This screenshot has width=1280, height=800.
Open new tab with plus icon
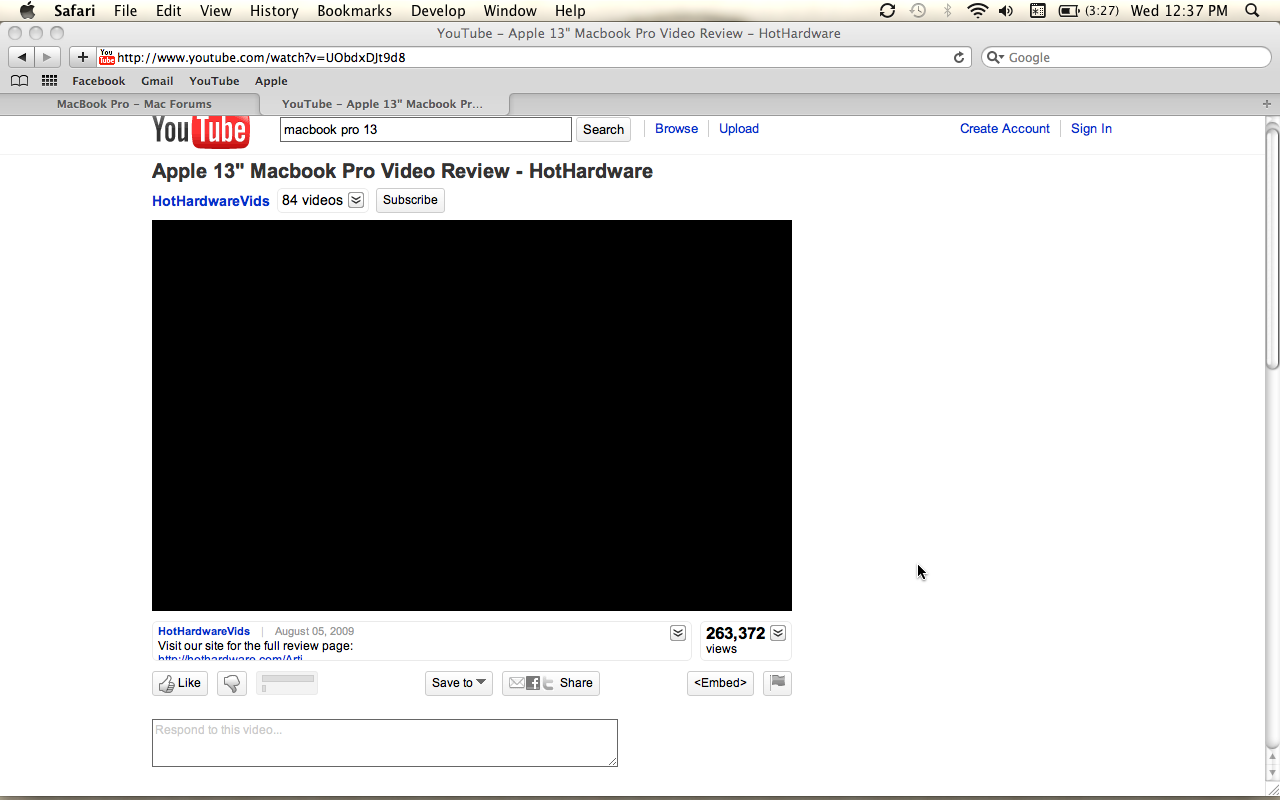tap(1266, 103)
